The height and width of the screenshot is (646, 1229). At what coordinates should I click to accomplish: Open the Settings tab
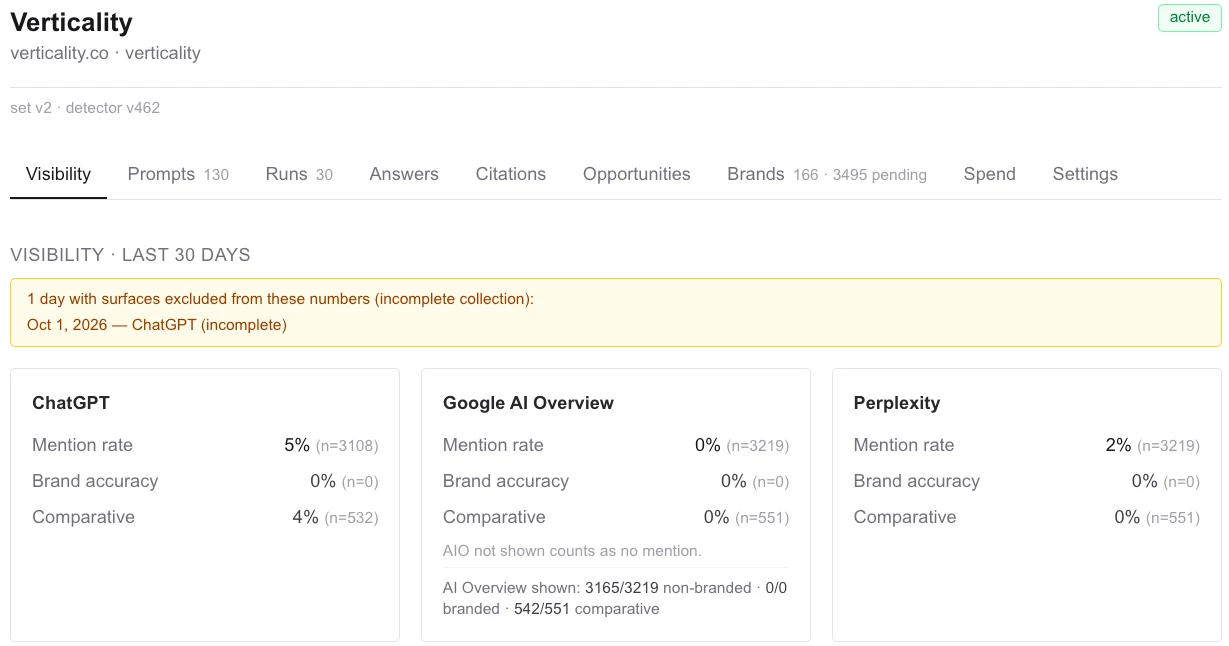(x=1085, y=174)
